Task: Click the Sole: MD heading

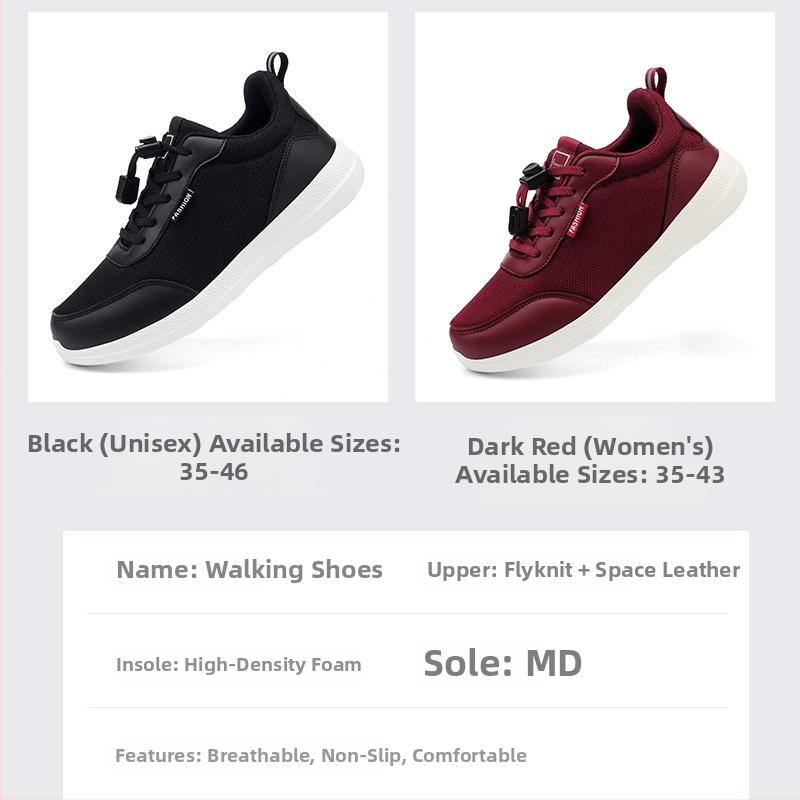Action: tap(503, 663)
